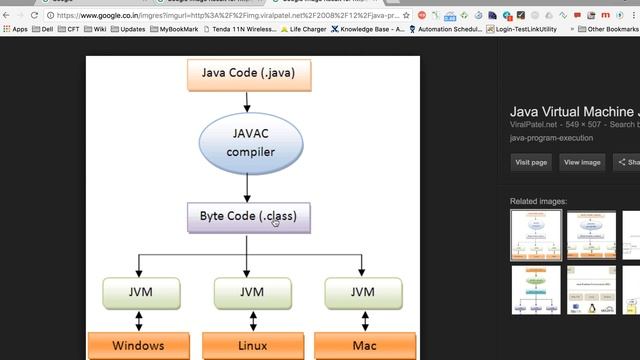640x360 pixels.
Task: Expand the Dell bookmarks folder
Action: (x=42, y=29)
